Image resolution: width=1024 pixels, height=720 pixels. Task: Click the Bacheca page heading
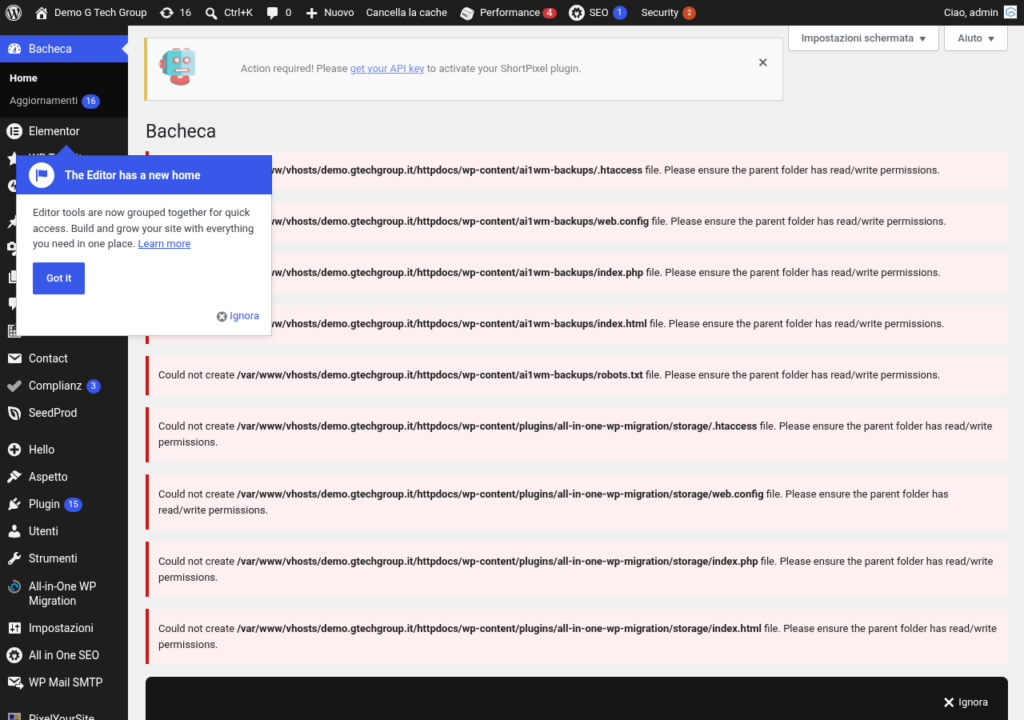[181, 131]
